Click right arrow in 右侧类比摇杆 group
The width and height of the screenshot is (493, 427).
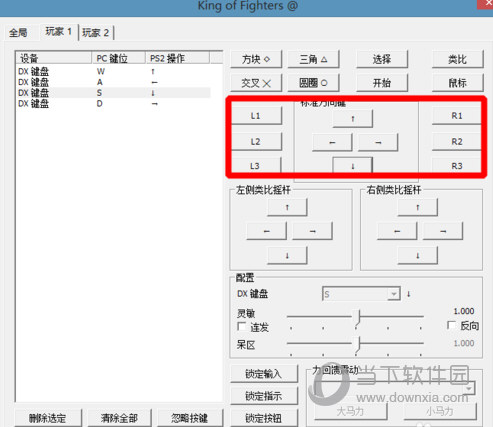[x=443, y=231]
